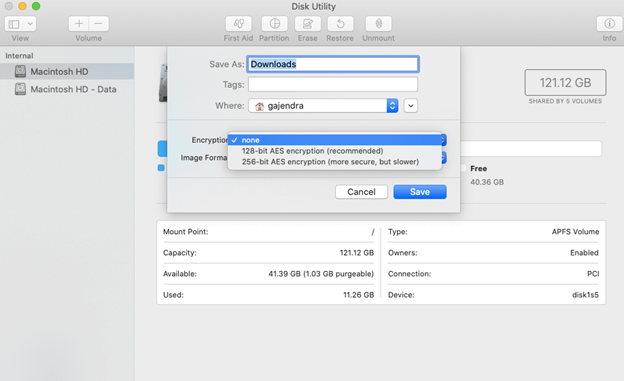Click the Tags input field
This screenshot has width=624, height=381.
(x=333, y=84)
